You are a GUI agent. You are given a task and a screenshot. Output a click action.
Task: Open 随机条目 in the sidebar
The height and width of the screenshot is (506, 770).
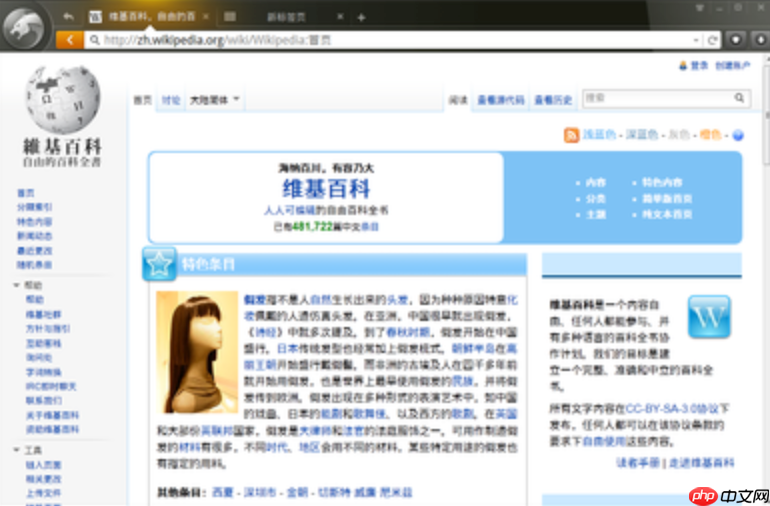tap(34, 265)
